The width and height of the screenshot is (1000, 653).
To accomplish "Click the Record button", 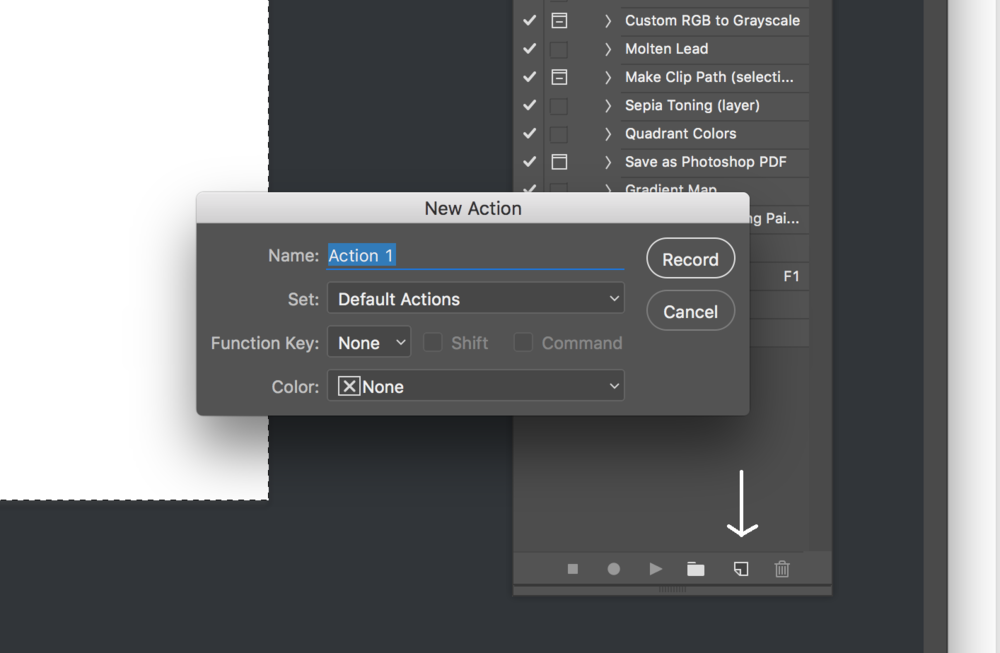I will (690, 259).
